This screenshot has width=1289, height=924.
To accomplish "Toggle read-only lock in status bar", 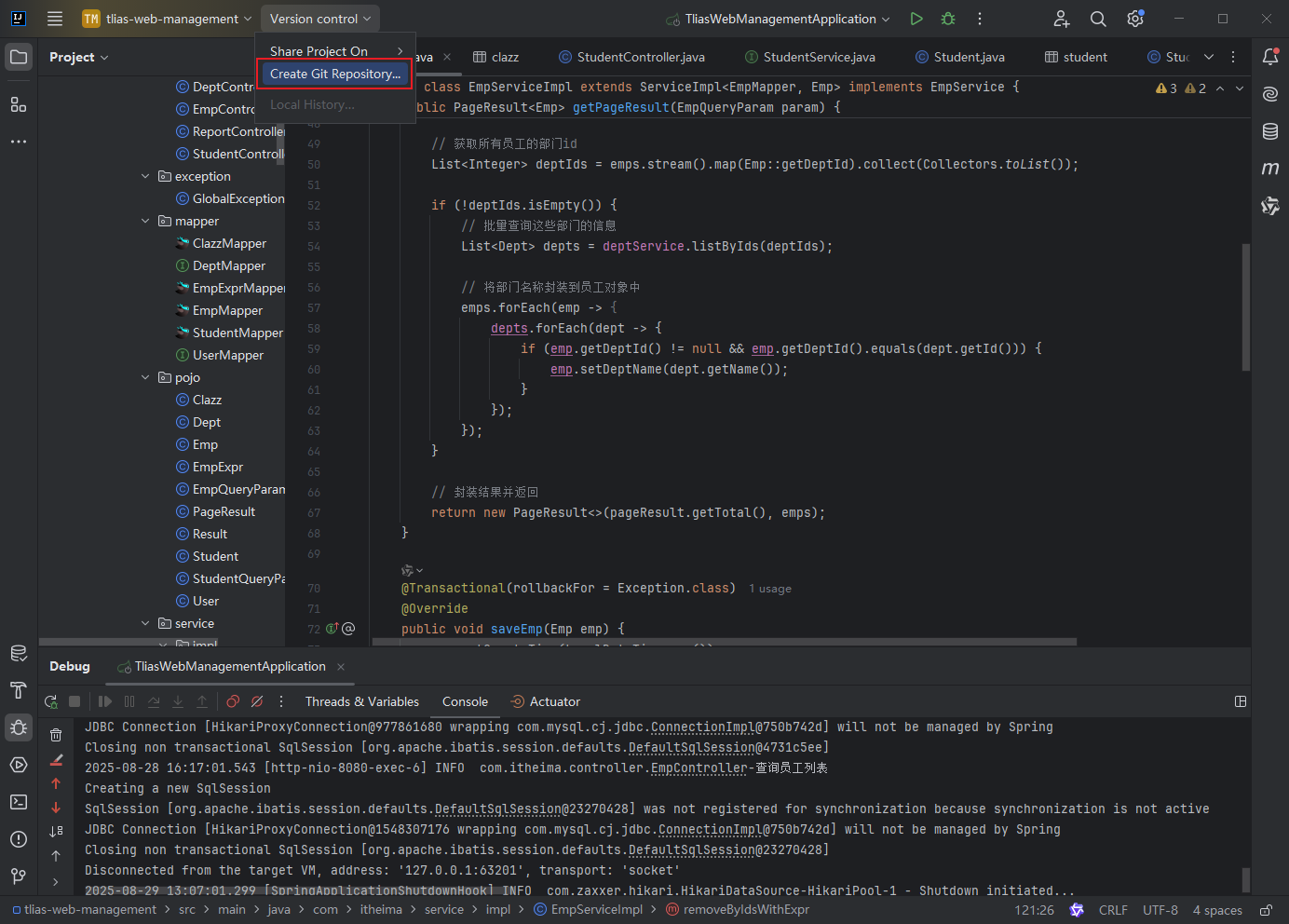I will pos(1267,910).
